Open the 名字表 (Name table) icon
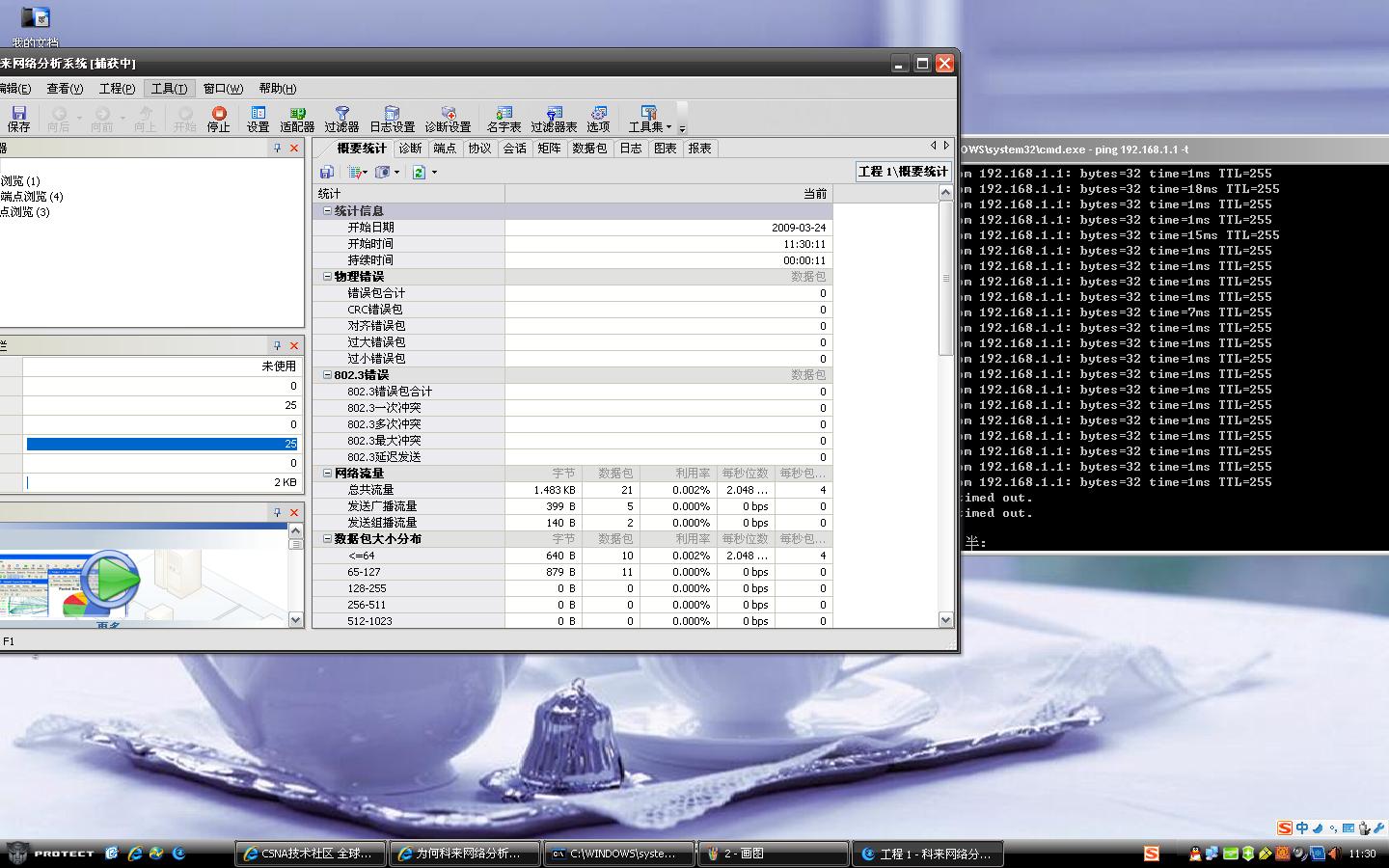1389x868 pixels. pos(504,119)
